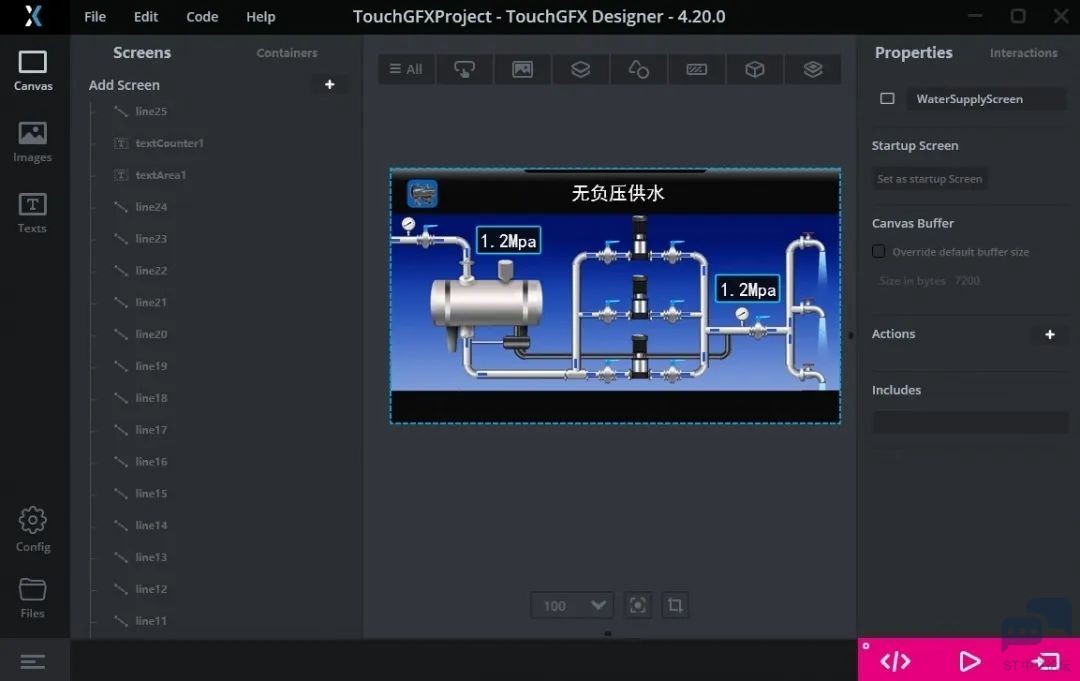Switch to the Containers tab
1080x681 pixels.
coord(287,53)
